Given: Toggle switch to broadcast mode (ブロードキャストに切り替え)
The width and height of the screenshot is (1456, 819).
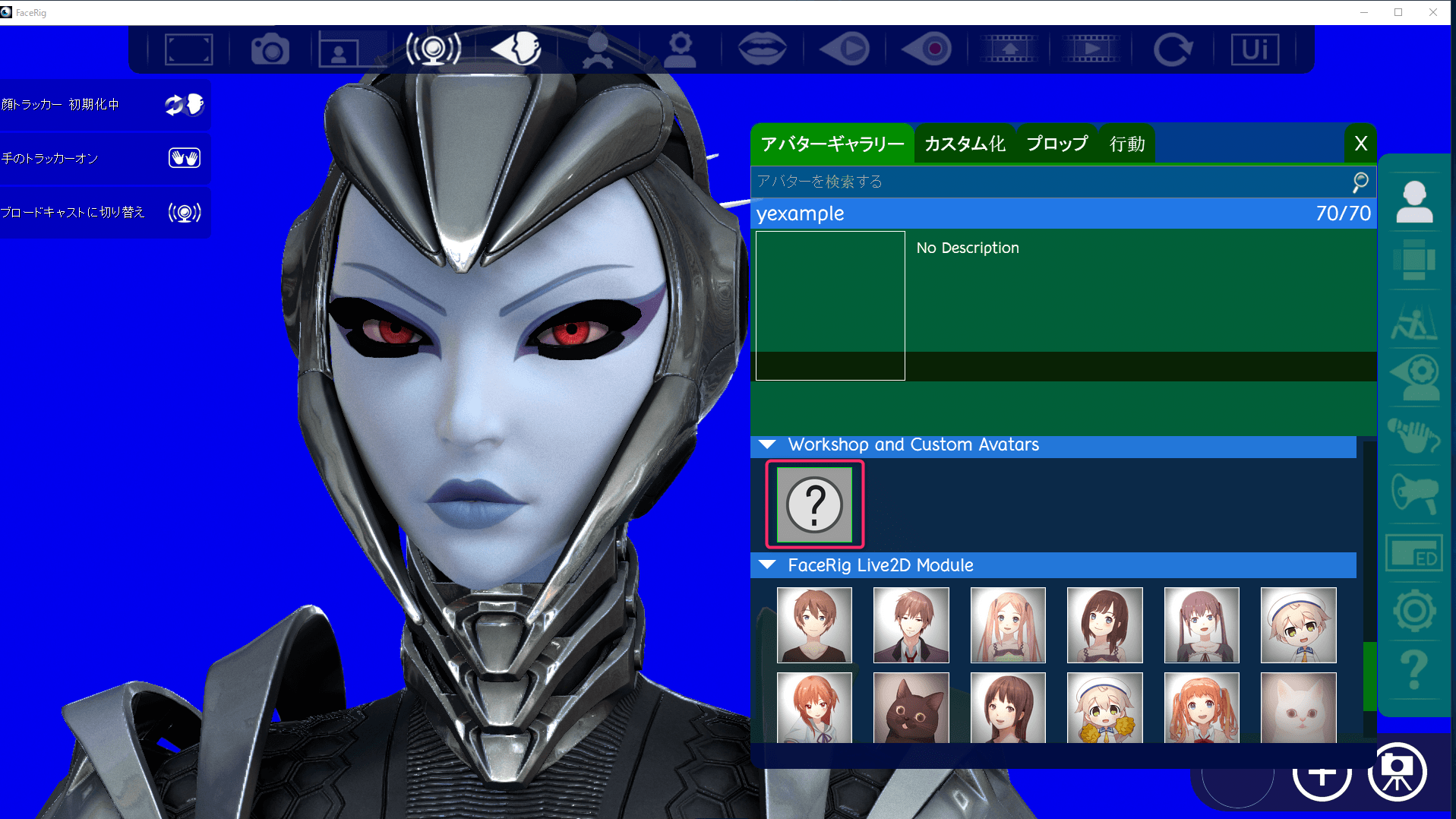Looking at the screenshot, I should [x=184, y=212].
